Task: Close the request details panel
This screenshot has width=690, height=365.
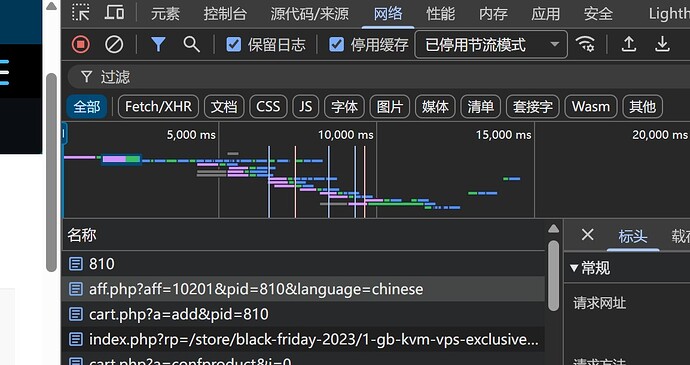Action: 587,235
